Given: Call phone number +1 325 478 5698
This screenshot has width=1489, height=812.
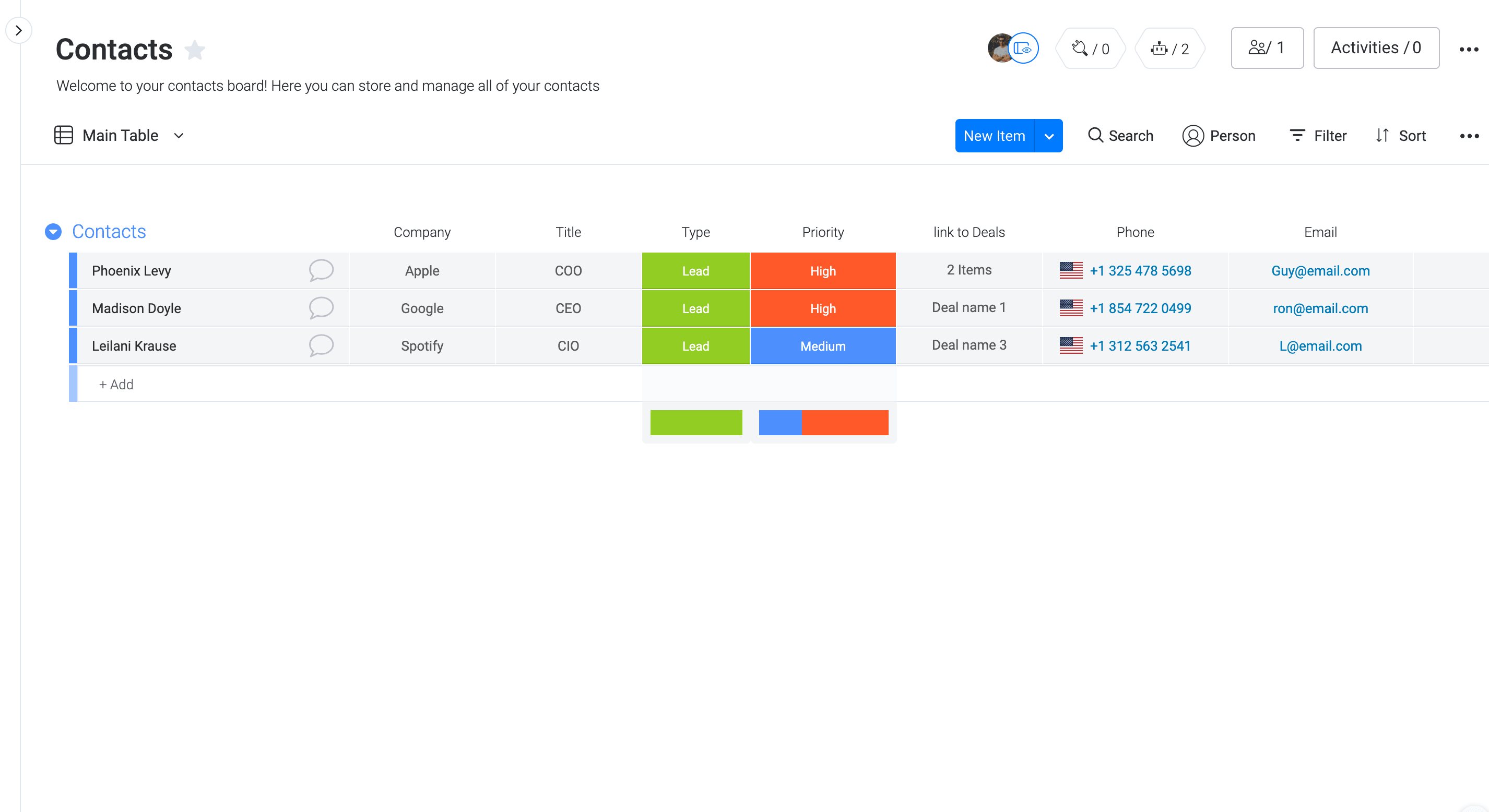Looking at the screenshot, I should [1140, 271].
